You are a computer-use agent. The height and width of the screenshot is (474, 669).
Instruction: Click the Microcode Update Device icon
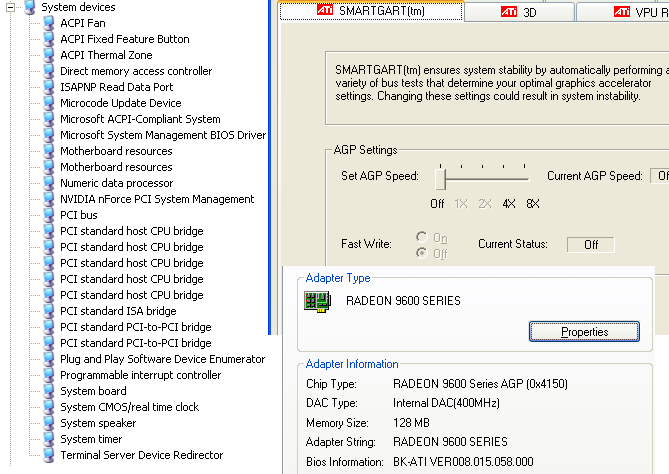click(48, 103)
